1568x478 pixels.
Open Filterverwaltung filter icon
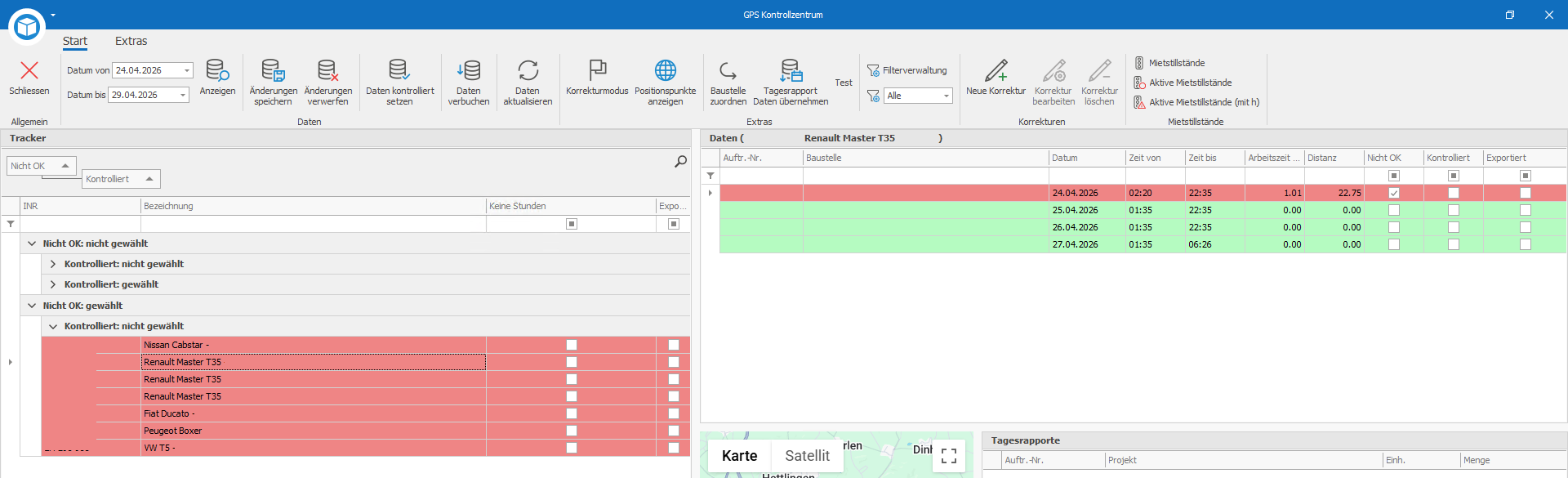pos(873,70)
